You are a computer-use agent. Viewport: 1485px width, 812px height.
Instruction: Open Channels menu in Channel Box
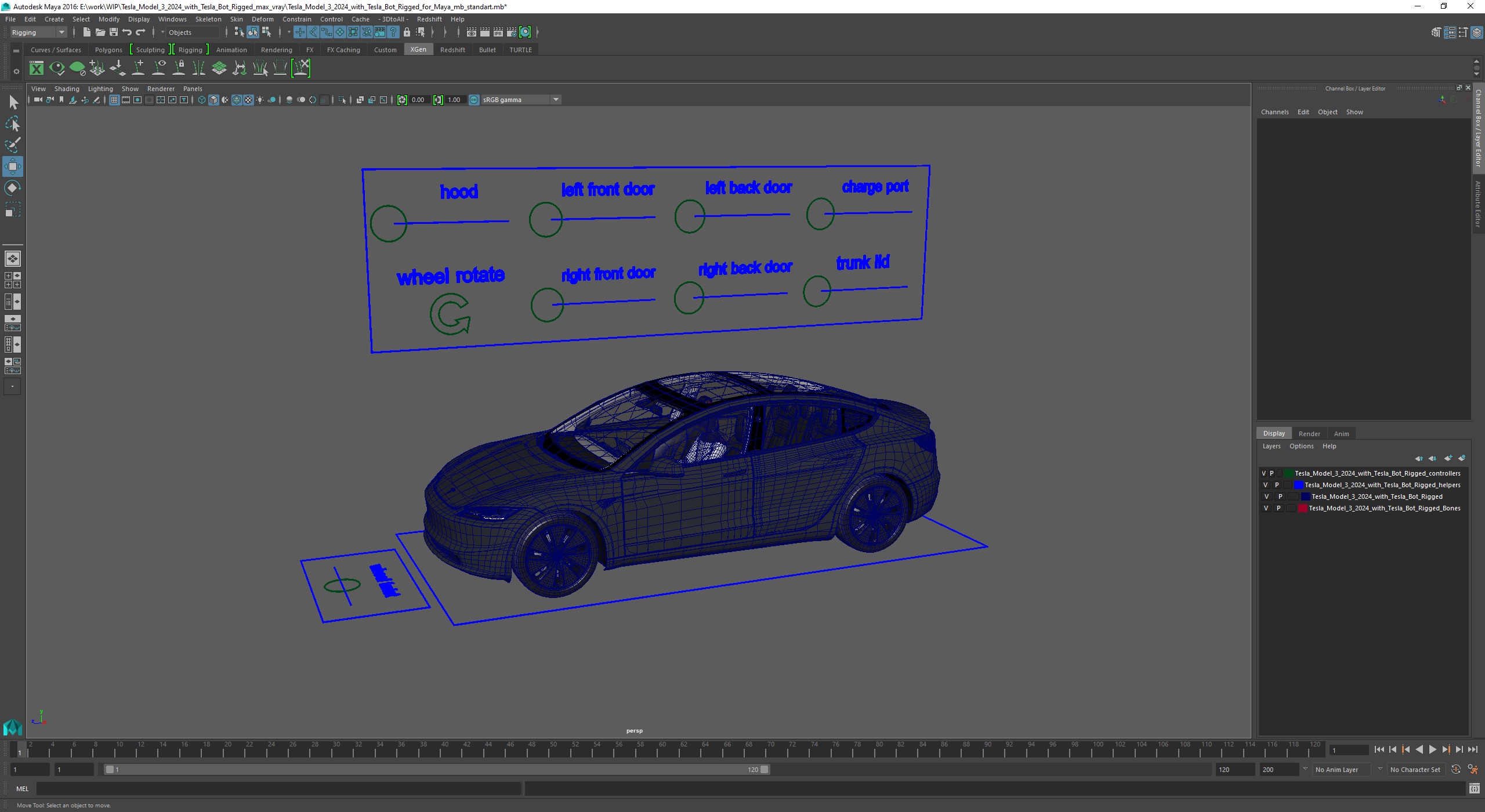pyautogui.click(x=1274, y=112)
